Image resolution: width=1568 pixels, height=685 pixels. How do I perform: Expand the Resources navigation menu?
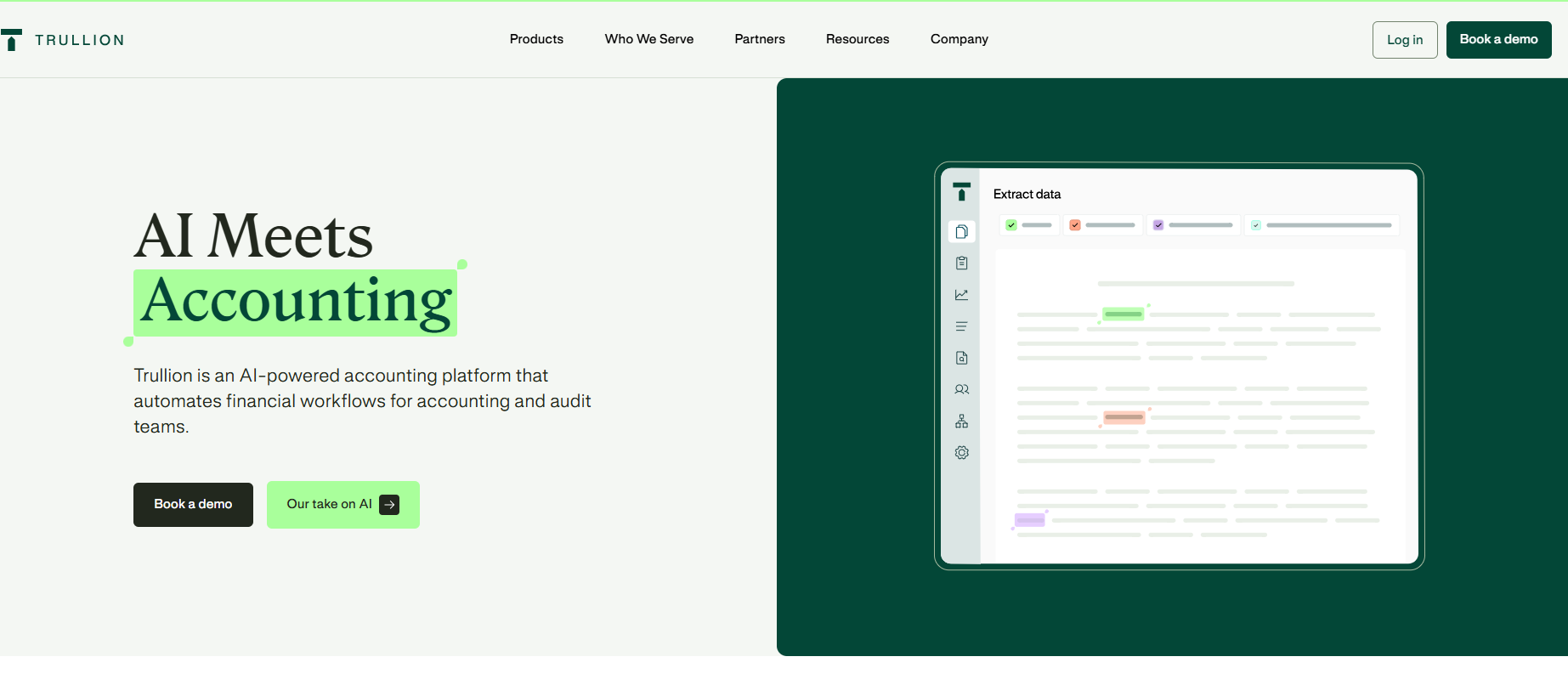(858, 39)
